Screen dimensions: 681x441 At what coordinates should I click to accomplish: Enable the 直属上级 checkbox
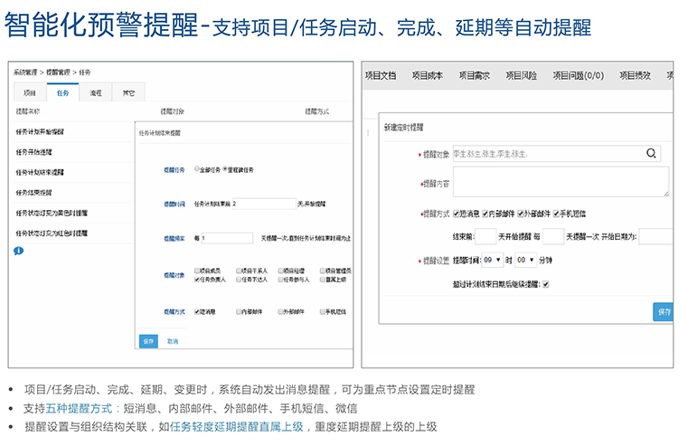click(x=323, y=279)
